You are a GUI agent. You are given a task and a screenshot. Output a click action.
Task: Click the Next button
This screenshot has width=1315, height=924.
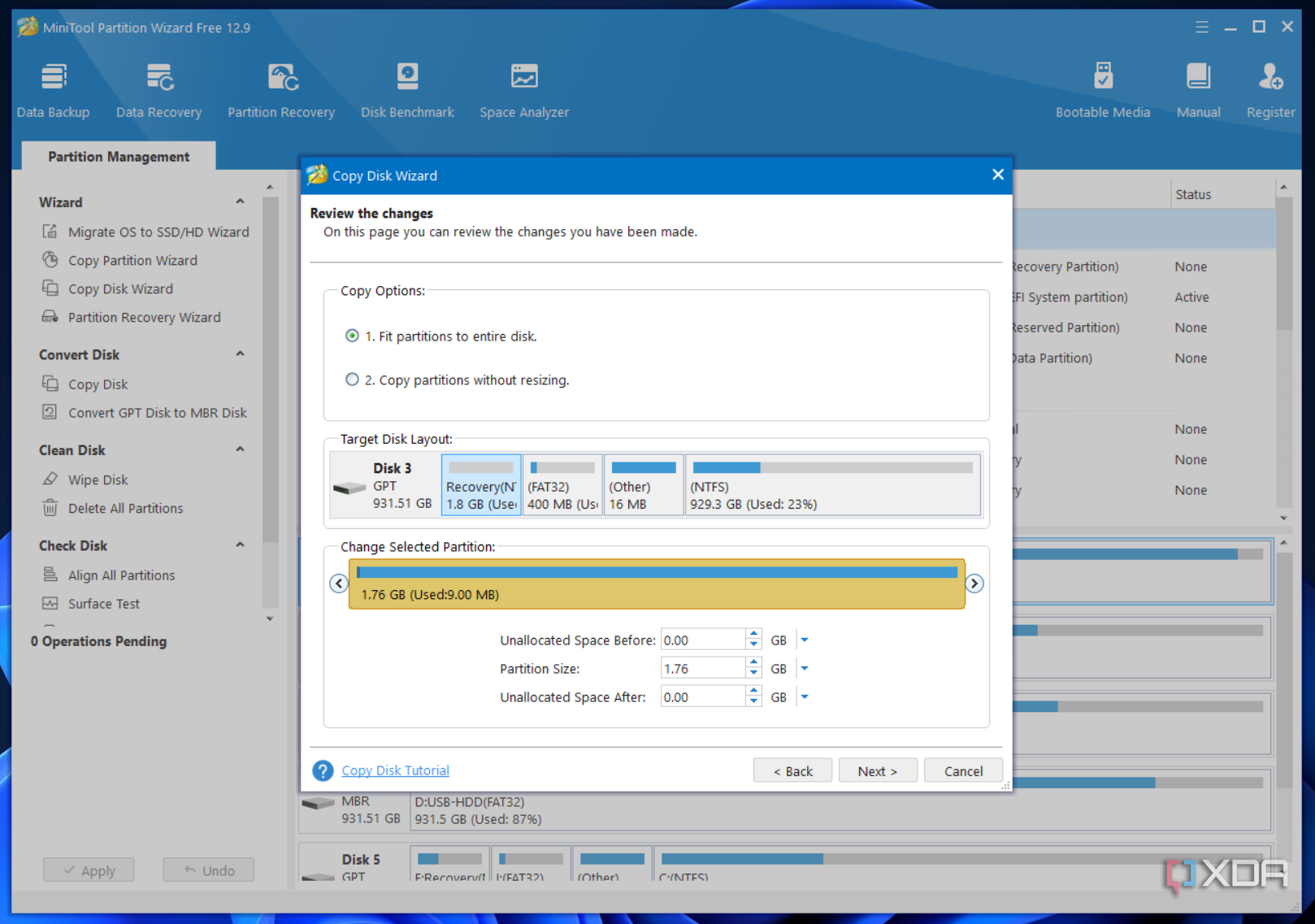[878, 770]
